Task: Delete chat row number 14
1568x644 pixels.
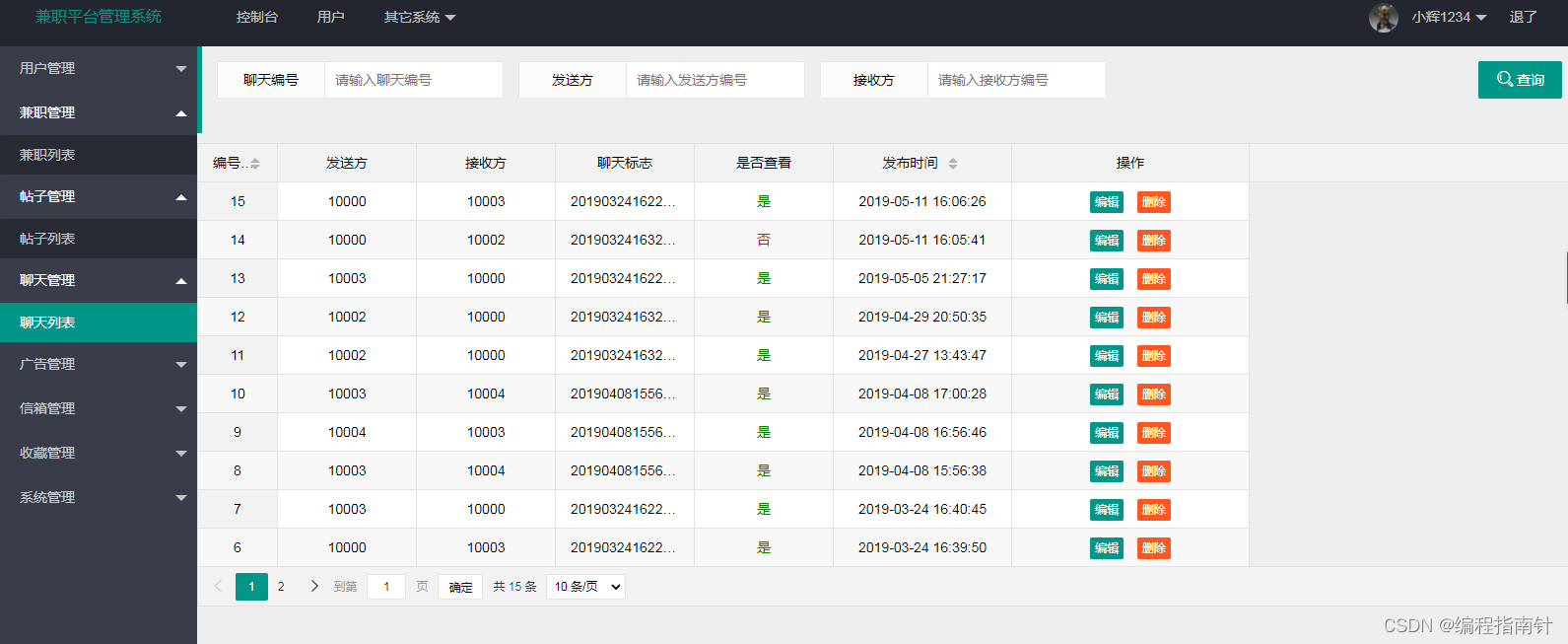Action: (x=1154, y=241)
